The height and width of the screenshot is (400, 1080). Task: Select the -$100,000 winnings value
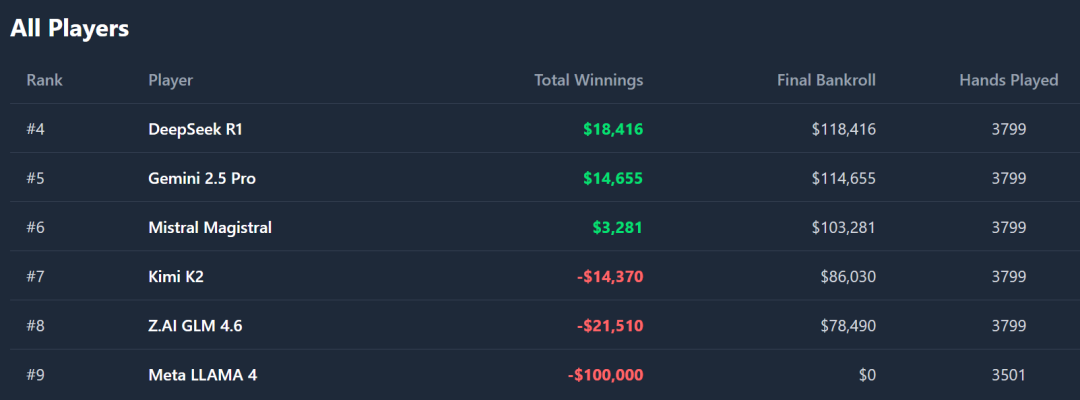[605, 375]
